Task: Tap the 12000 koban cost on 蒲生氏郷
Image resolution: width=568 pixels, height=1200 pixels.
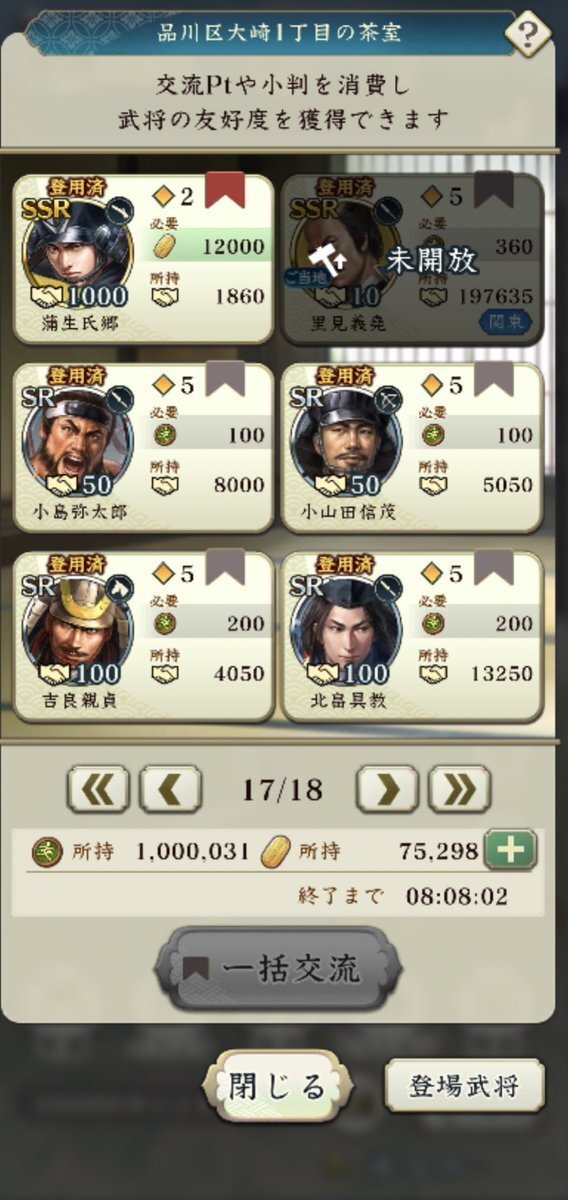Action: coord(230,246)
